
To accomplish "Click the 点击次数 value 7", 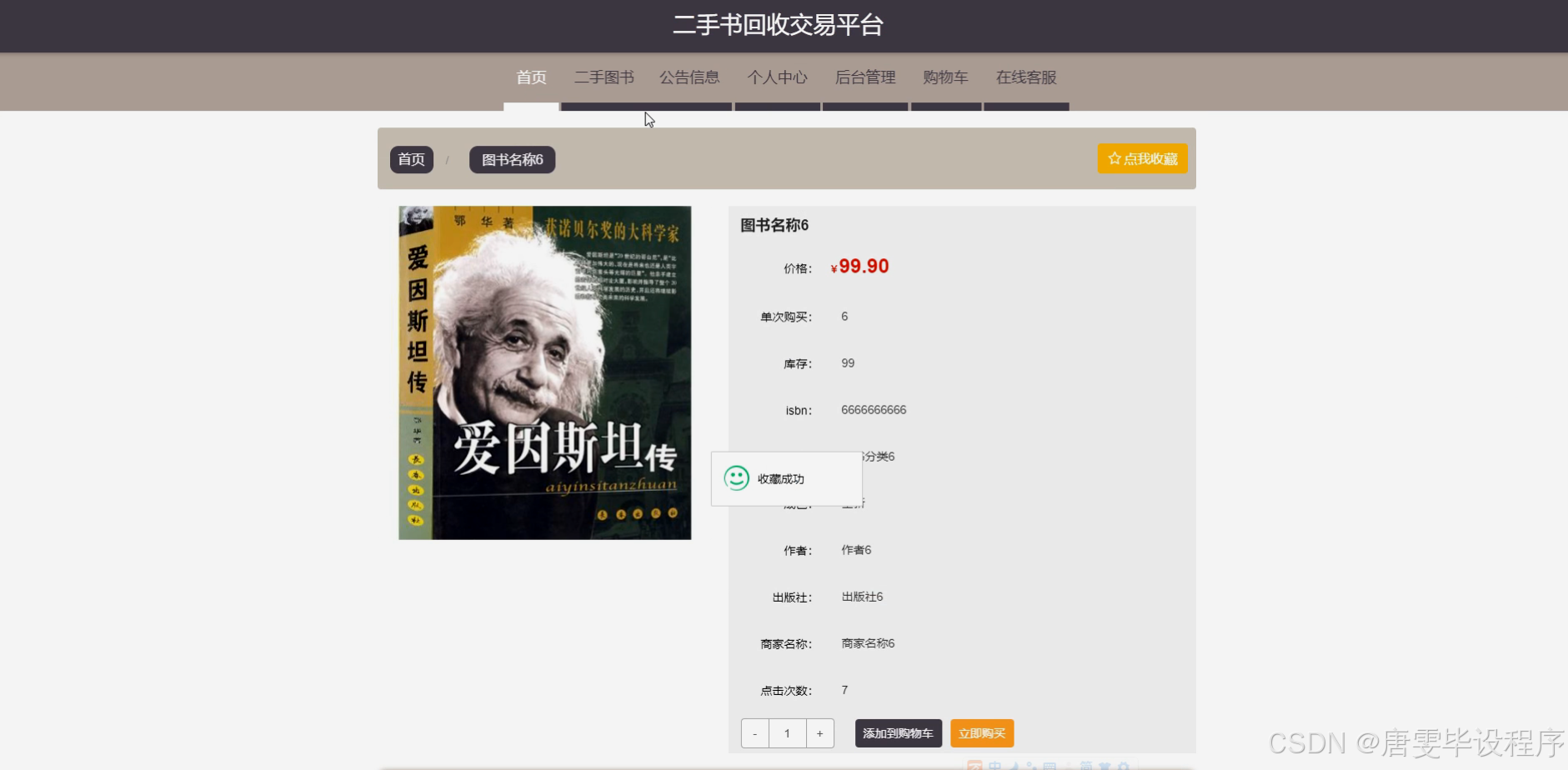I will pyautogui.click(x=844, y=690).
